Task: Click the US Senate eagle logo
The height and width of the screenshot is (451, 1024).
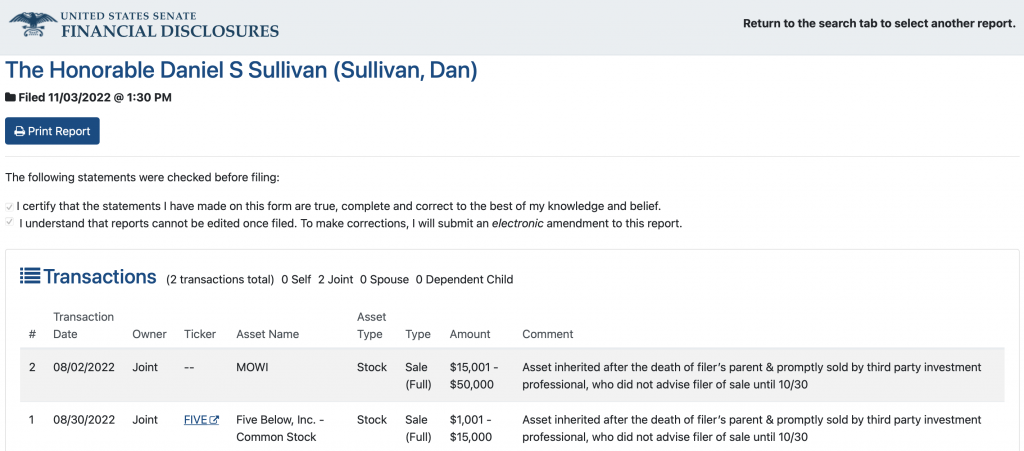Action: (x=33, y=23)
